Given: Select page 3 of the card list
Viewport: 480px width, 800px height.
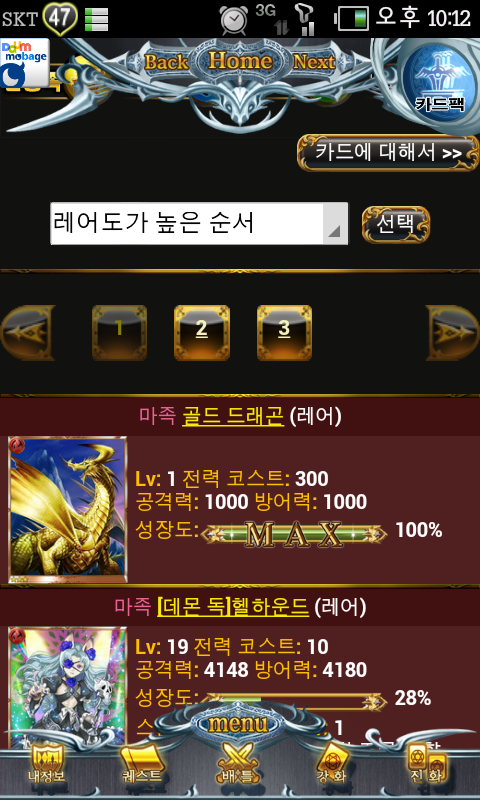Looking at the screenshot, I should tap(284, 333).
